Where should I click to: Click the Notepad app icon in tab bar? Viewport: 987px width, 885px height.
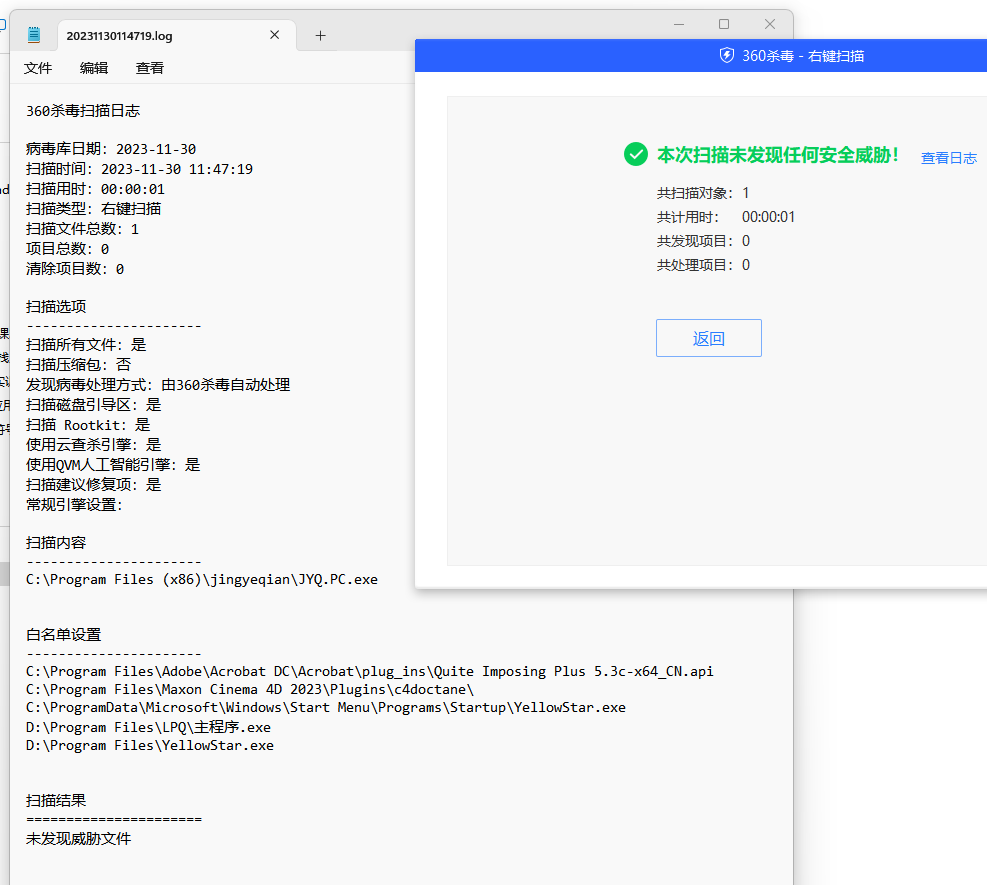pos(34,35)
